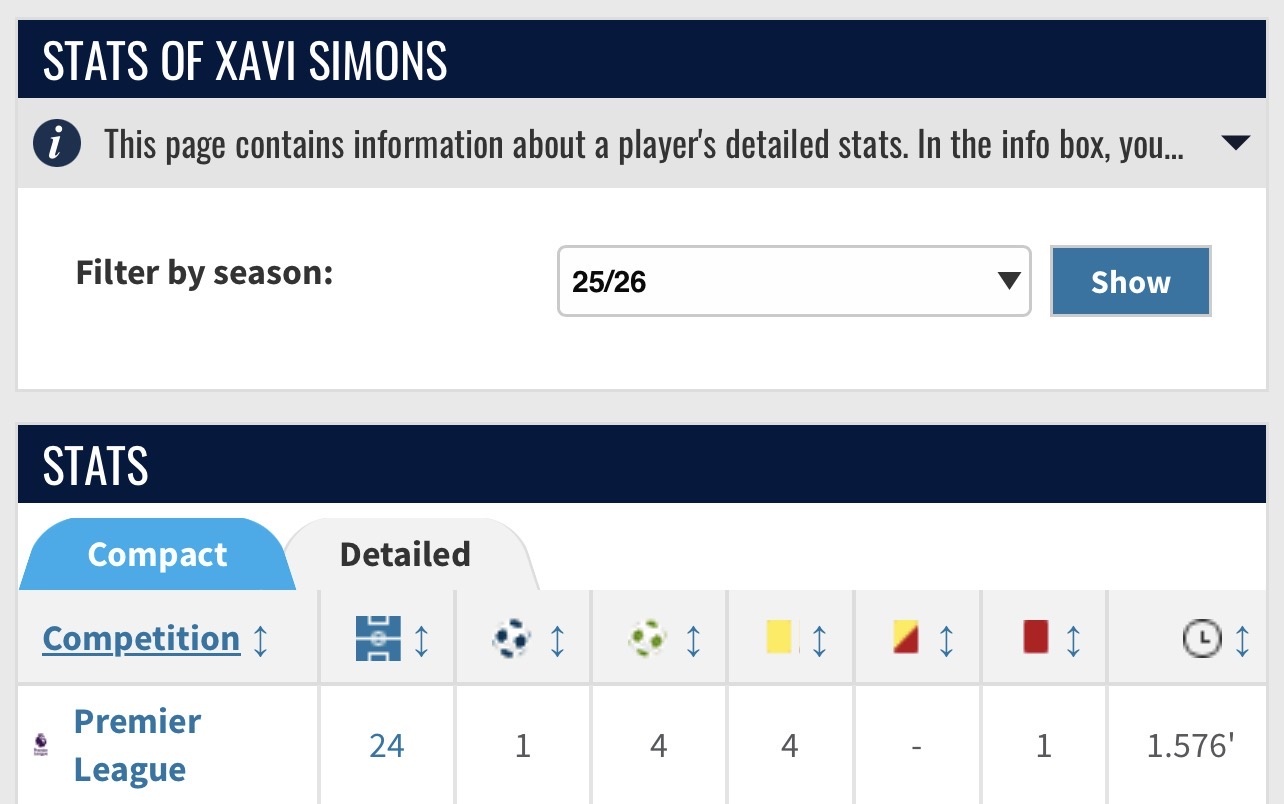The image size is (1284, 804).
Task: Sort by Competition using the arrow toggle
Action: click(x=260, y=639)
